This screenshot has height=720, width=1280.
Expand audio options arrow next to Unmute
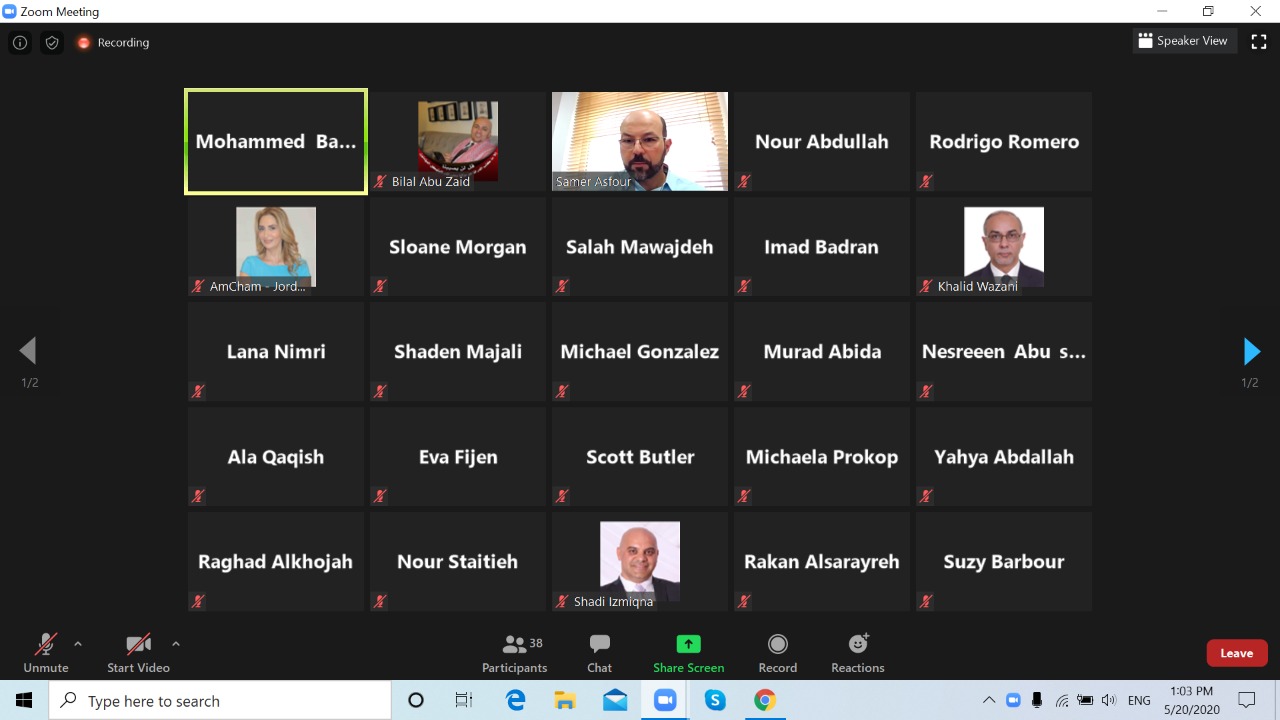(78, 644)
